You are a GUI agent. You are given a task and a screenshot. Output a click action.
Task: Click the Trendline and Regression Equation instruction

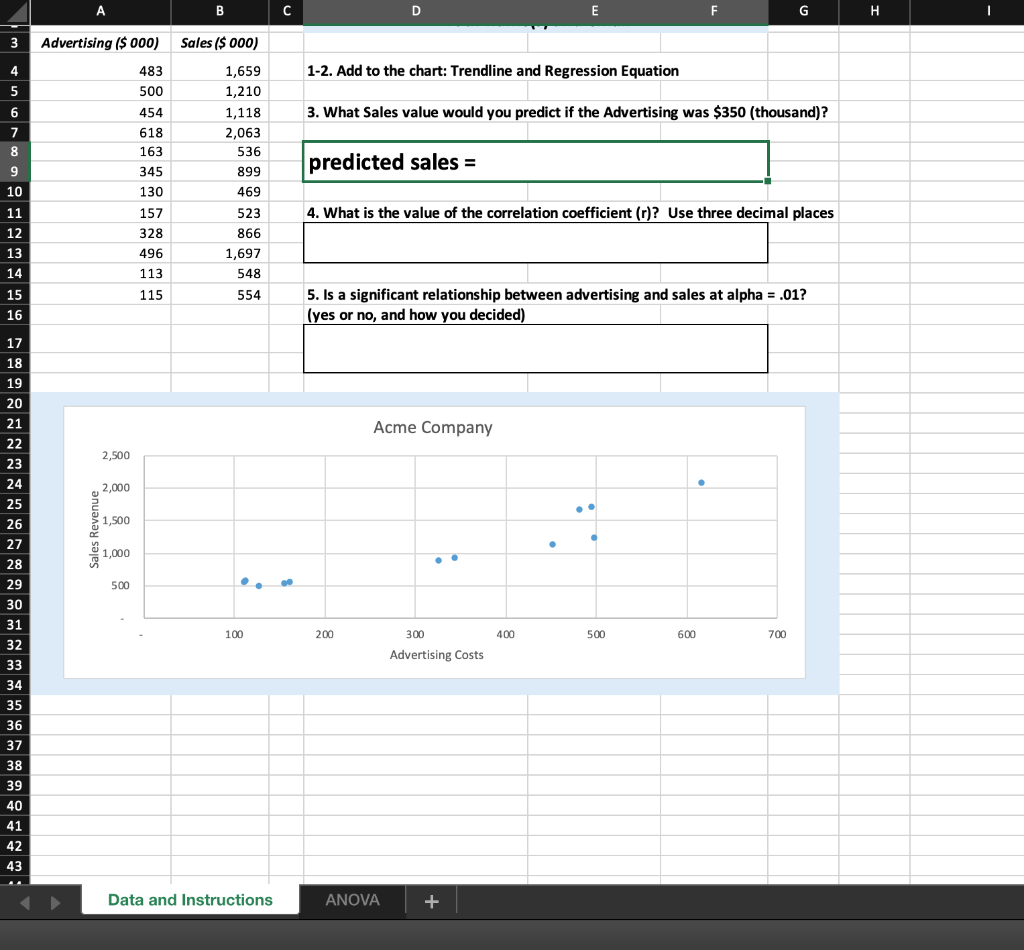pyautogui.click(x=493, y=71)
